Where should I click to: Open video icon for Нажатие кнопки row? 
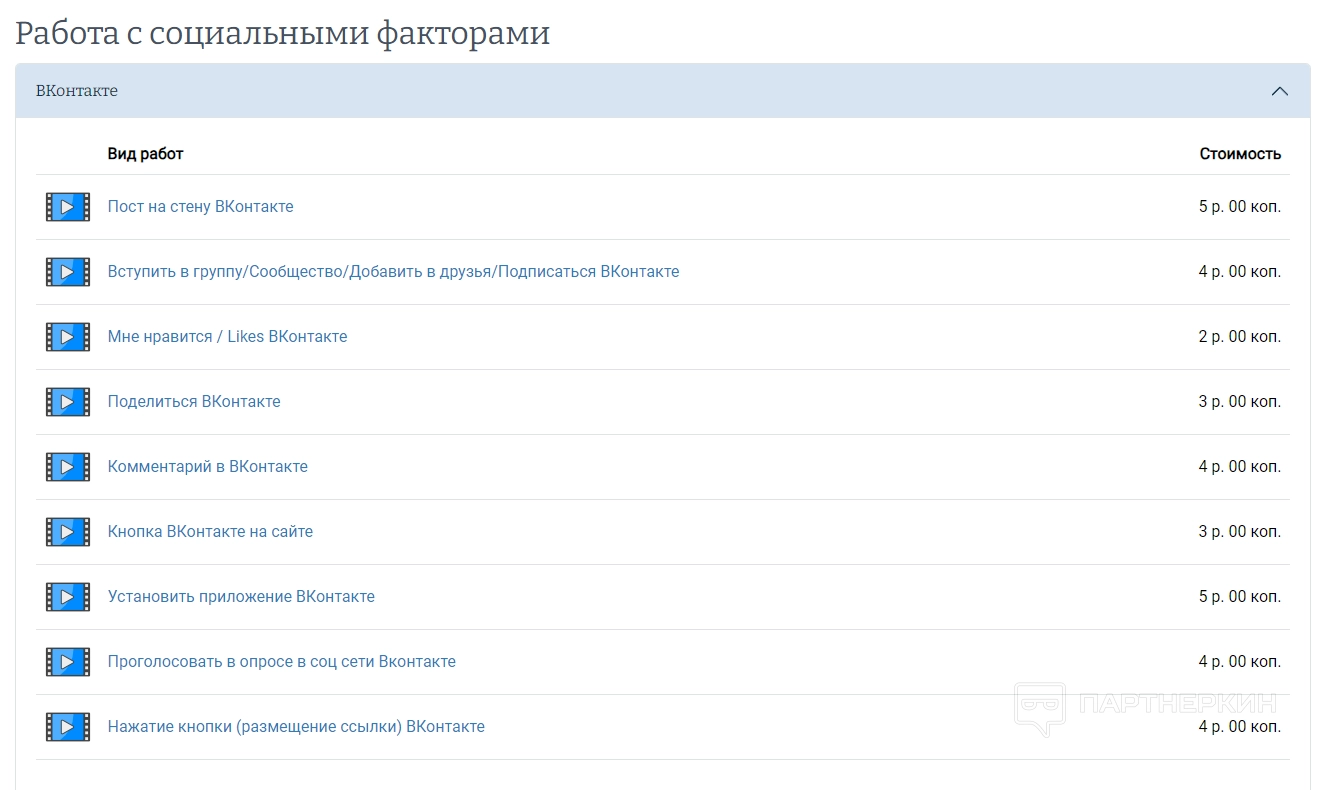(67, 727)
